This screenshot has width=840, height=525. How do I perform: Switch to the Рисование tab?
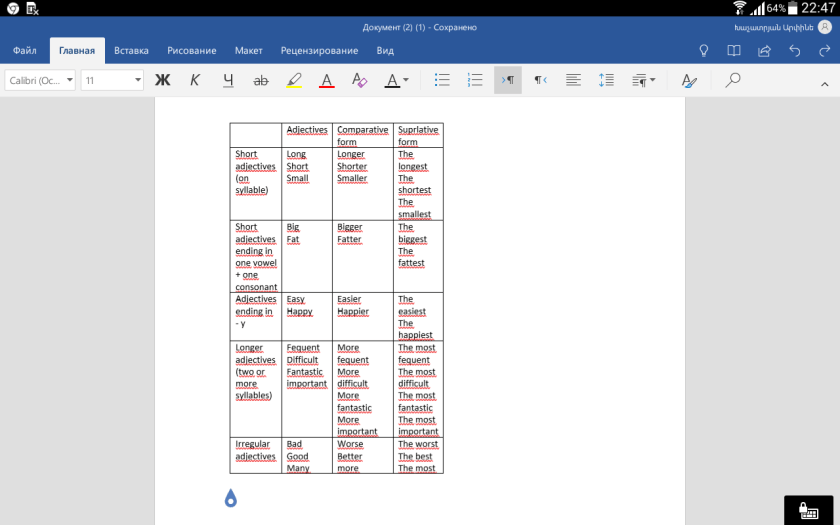192,50
